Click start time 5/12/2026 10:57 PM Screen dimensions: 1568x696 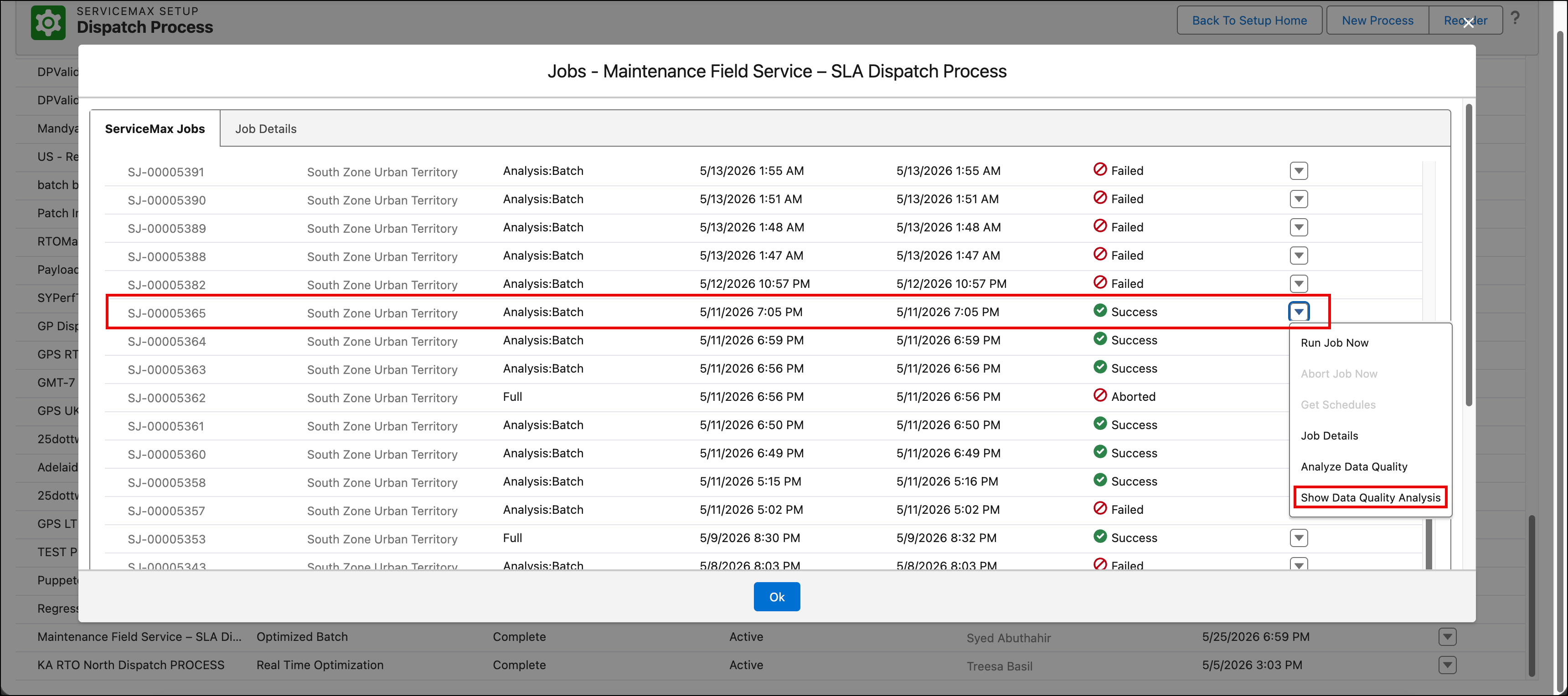click(754, 283)
